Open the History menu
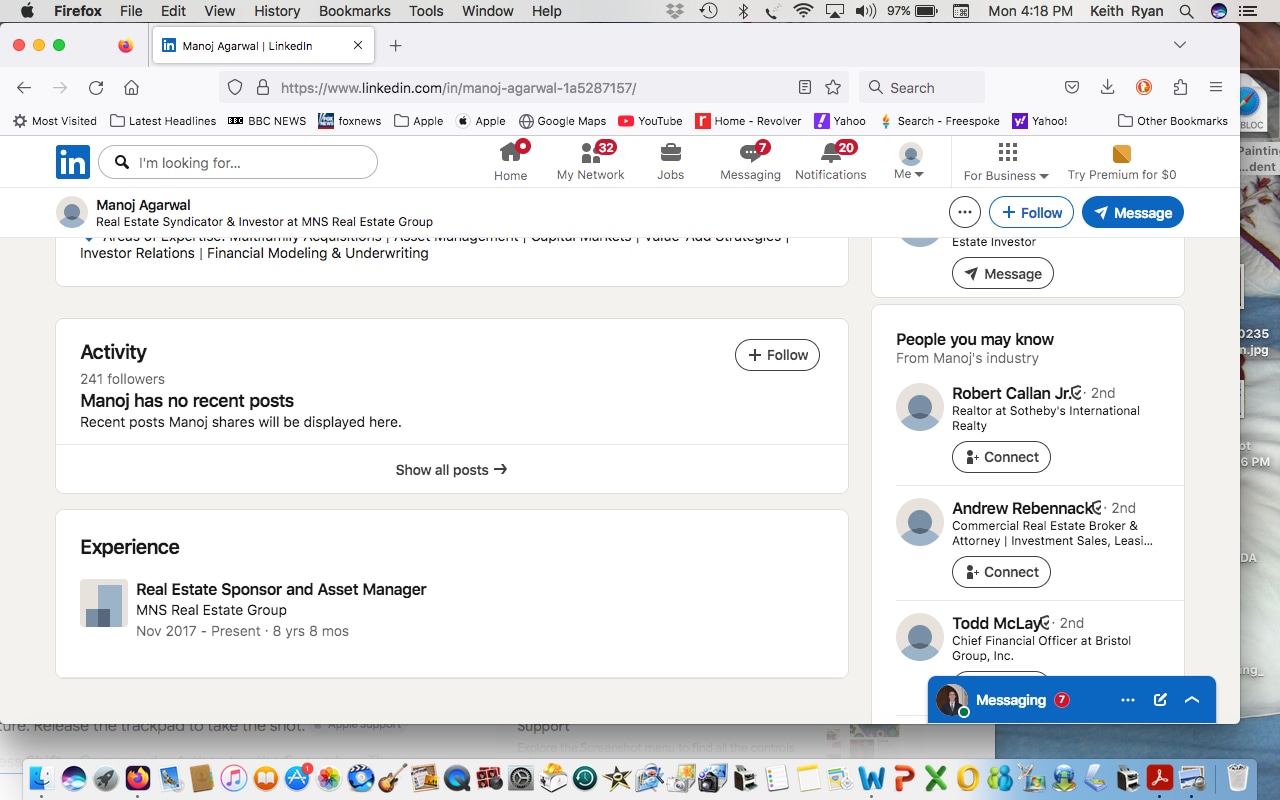 point(277,11)
